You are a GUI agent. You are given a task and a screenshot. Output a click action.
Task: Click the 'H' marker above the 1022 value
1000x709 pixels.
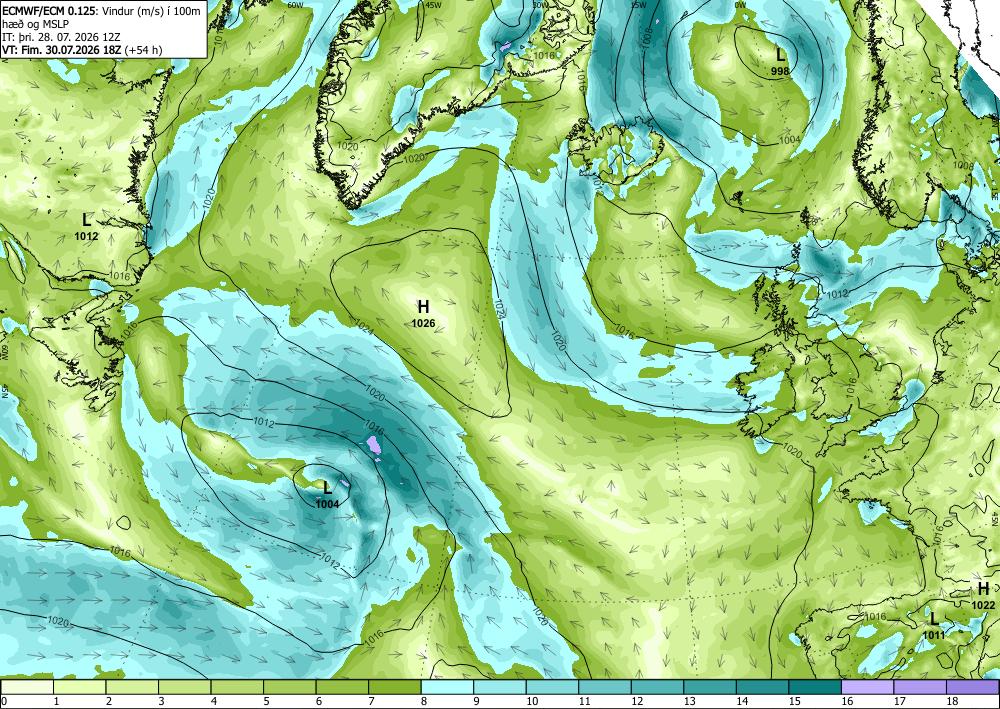(983, 588)
